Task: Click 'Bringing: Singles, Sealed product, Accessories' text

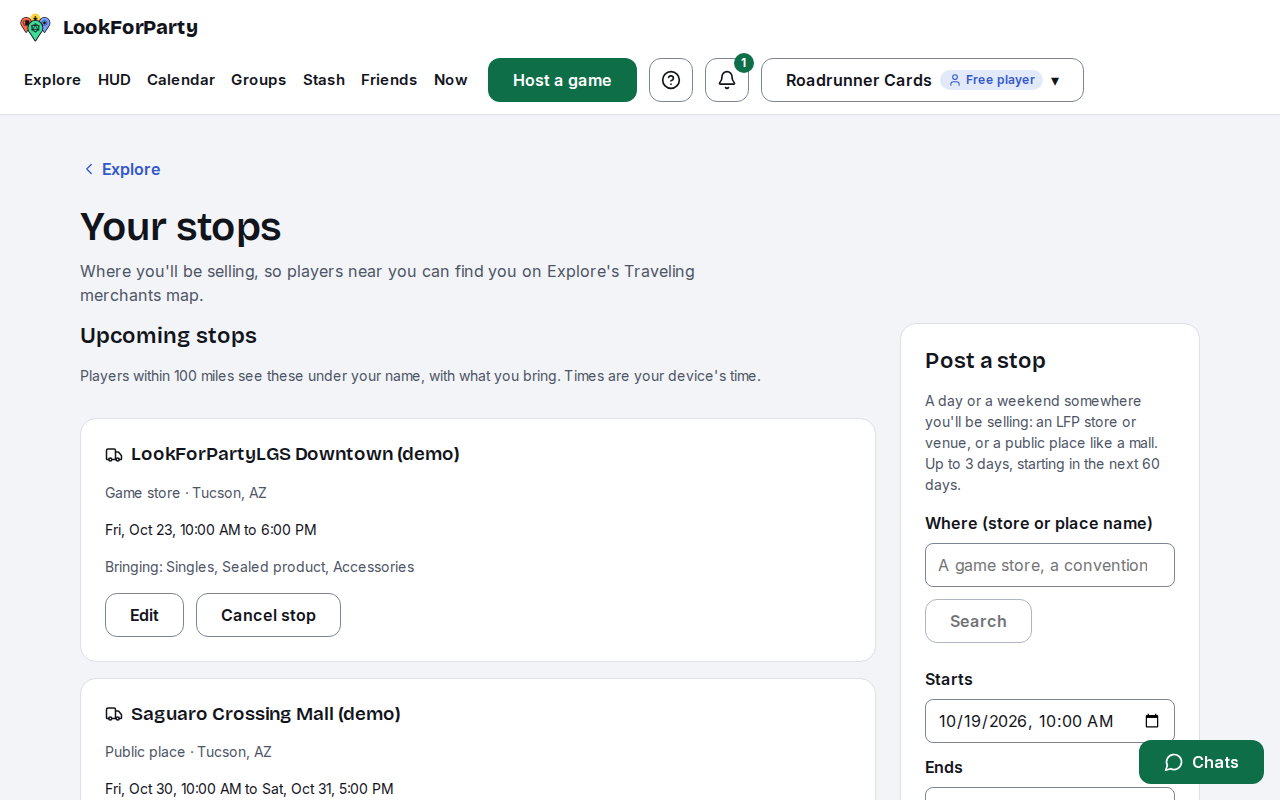Action: coord(260,567)
